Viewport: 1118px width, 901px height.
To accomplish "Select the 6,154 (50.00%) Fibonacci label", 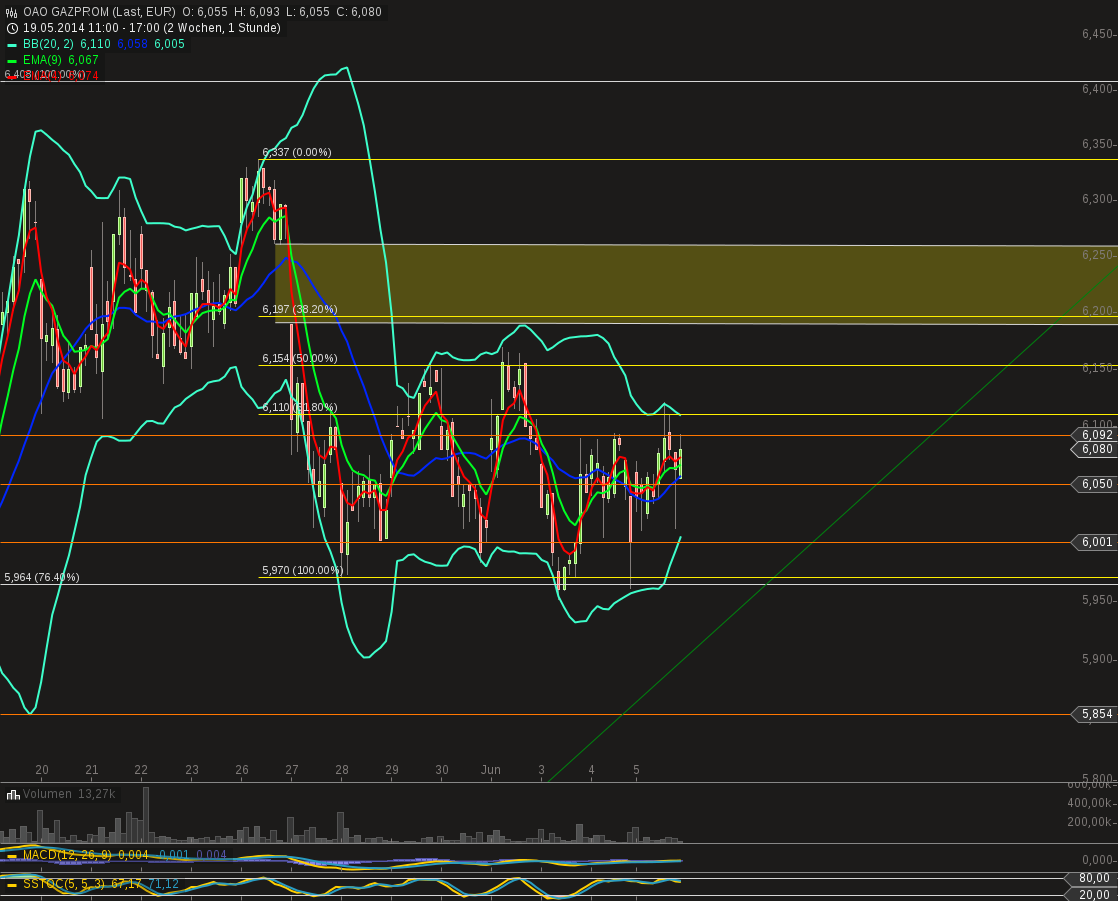I will 299,358.
